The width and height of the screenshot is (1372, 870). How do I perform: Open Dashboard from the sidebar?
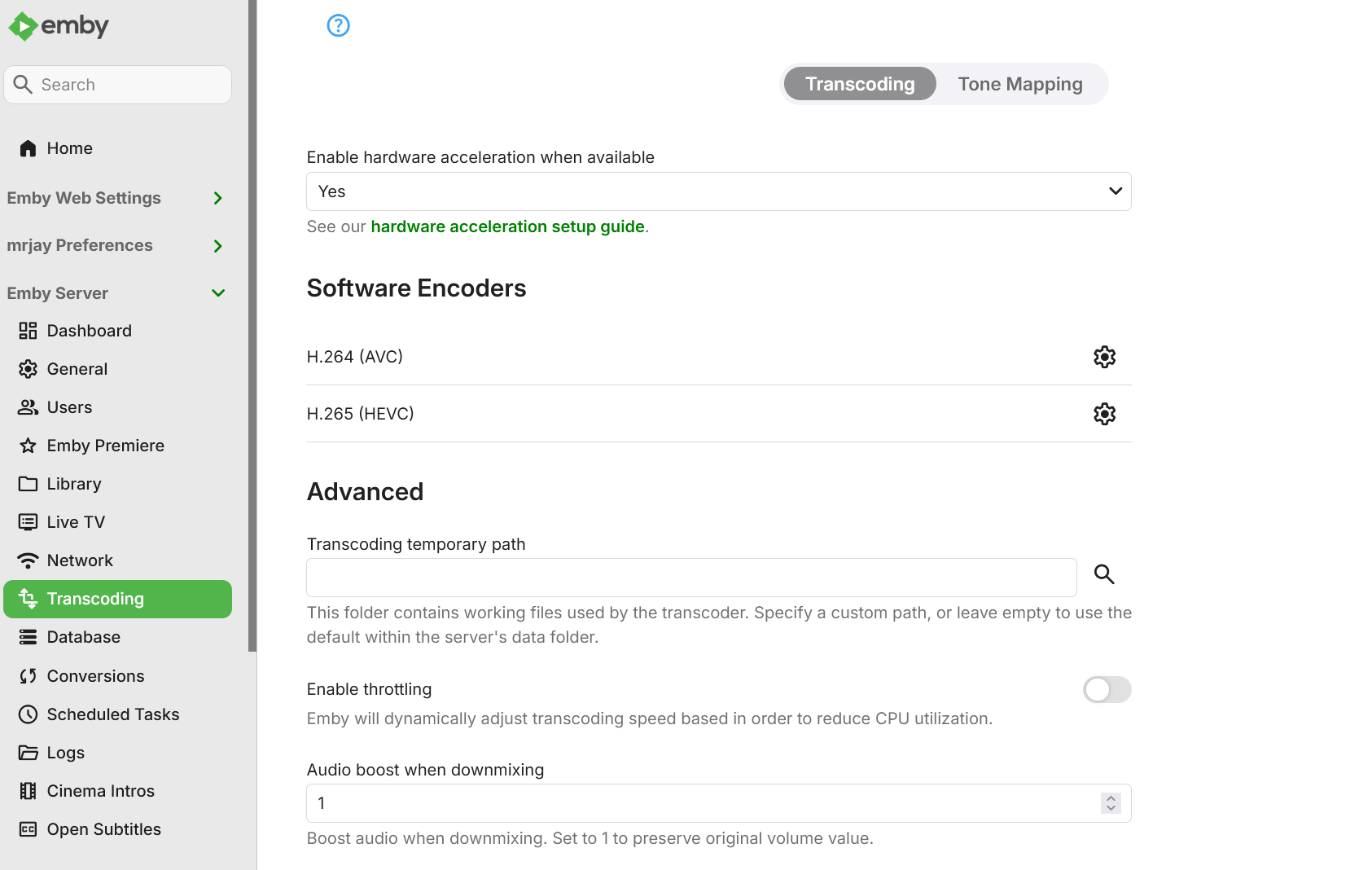89,331
